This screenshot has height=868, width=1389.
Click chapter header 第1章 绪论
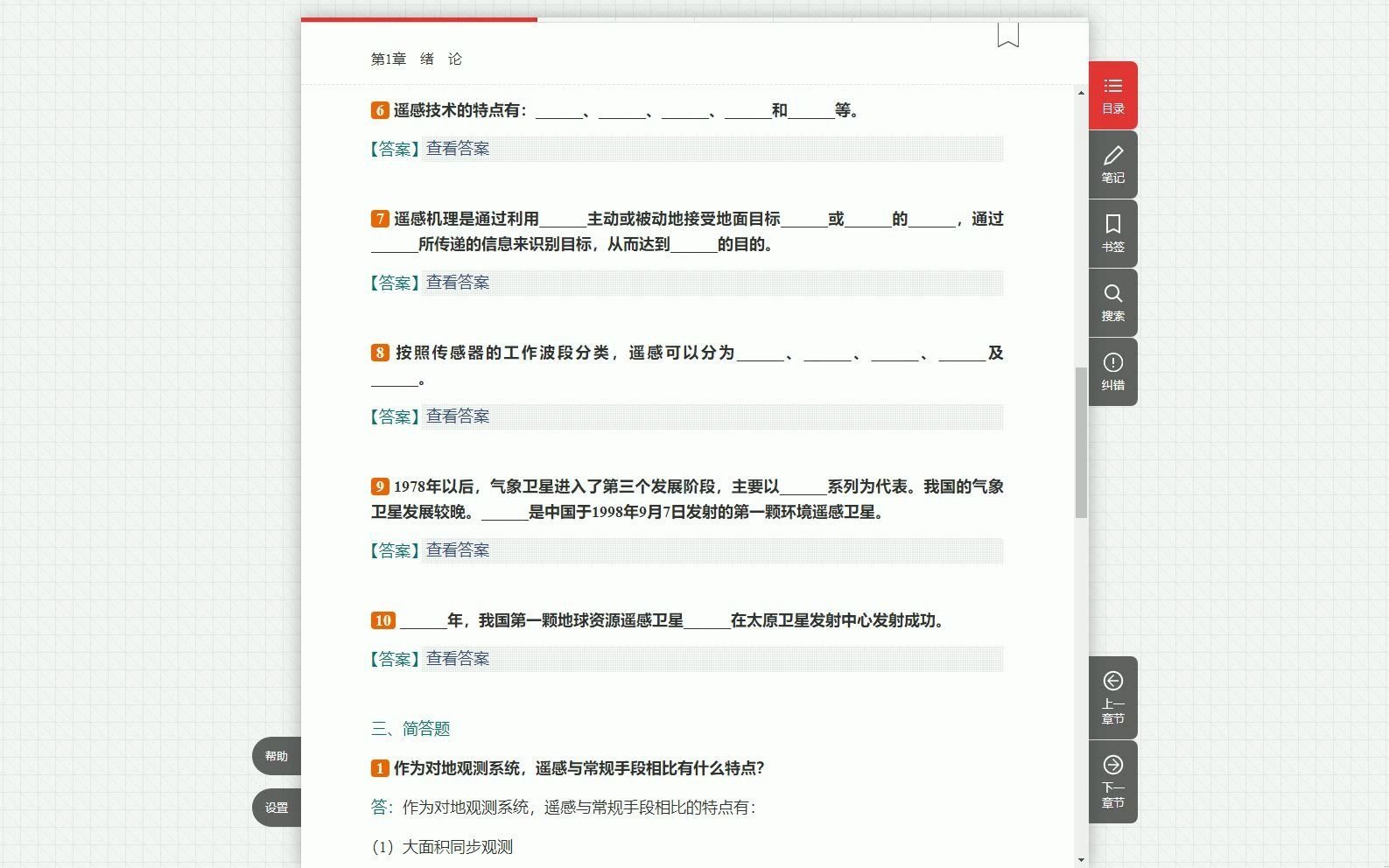point(417,59)
